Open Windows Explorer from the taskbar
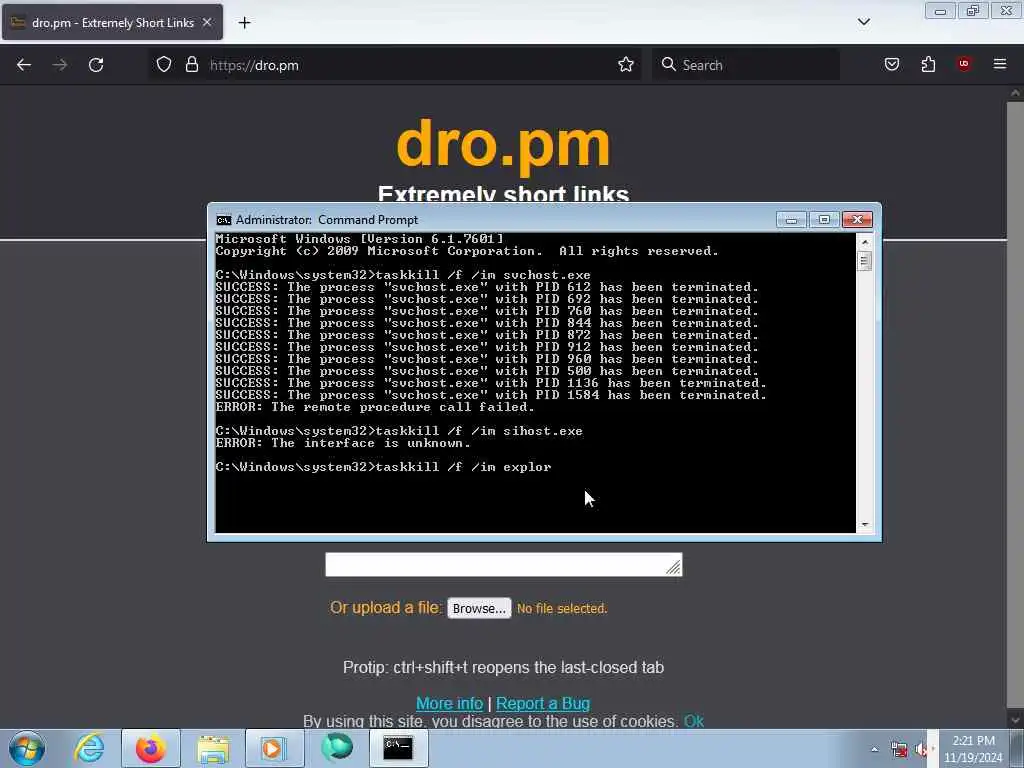The height and width of the screenshot is (768, 1024). point(213,748)
